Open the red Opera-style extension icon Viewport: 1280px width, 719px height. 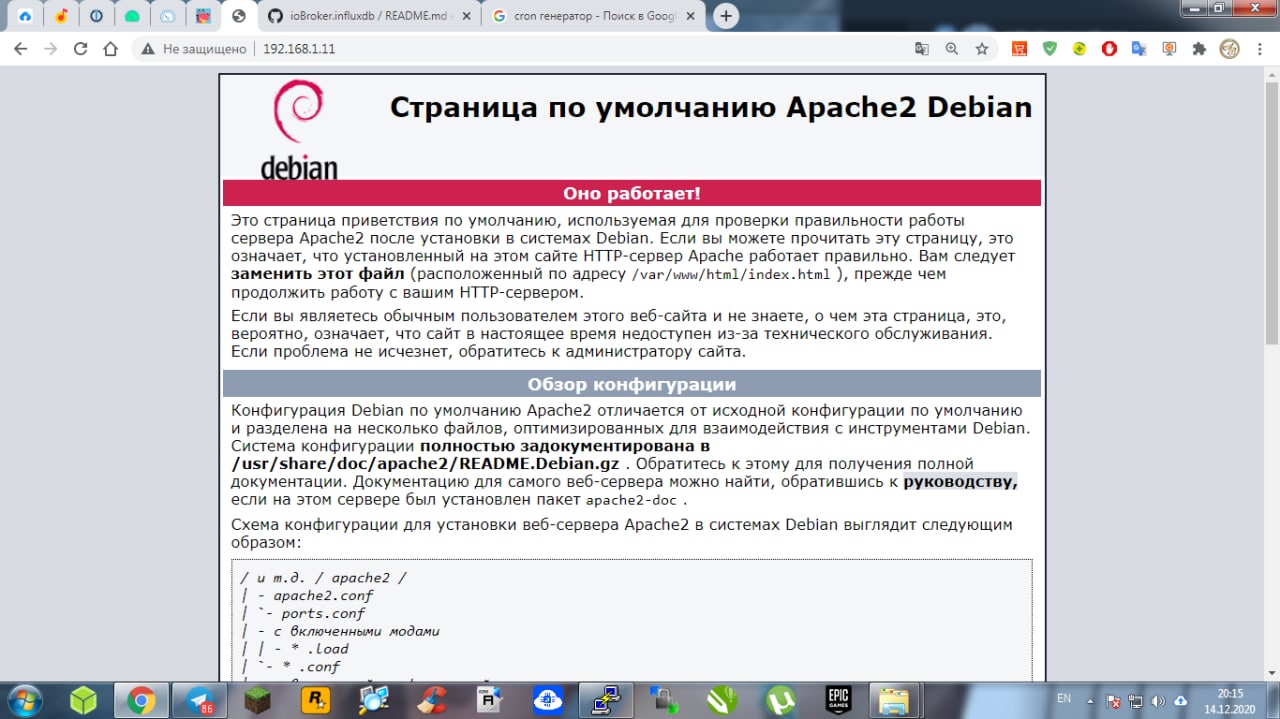pyautogui.click(x=1109, y=48)
